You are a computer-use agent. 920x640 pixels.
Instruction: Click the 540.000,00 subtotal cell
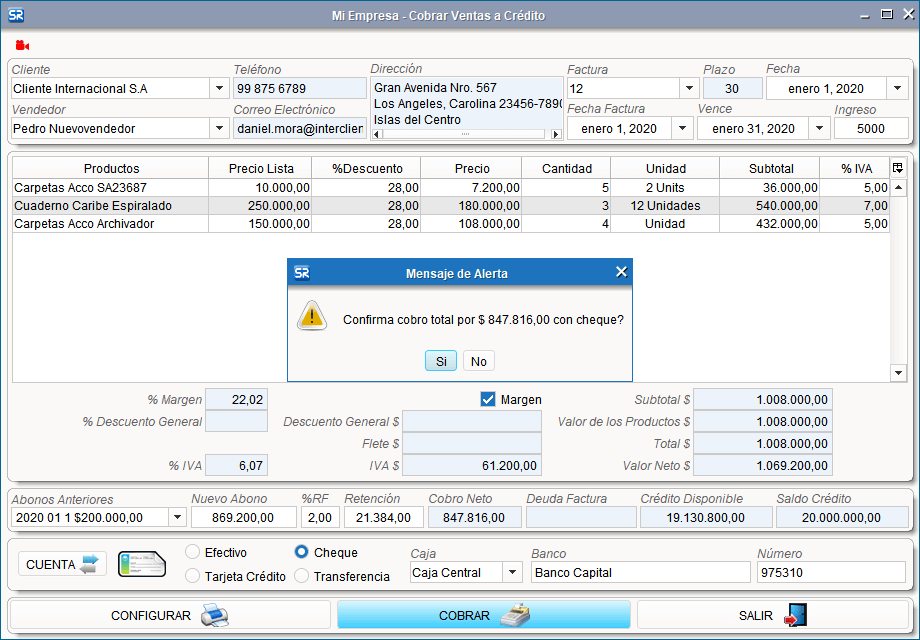770,206
